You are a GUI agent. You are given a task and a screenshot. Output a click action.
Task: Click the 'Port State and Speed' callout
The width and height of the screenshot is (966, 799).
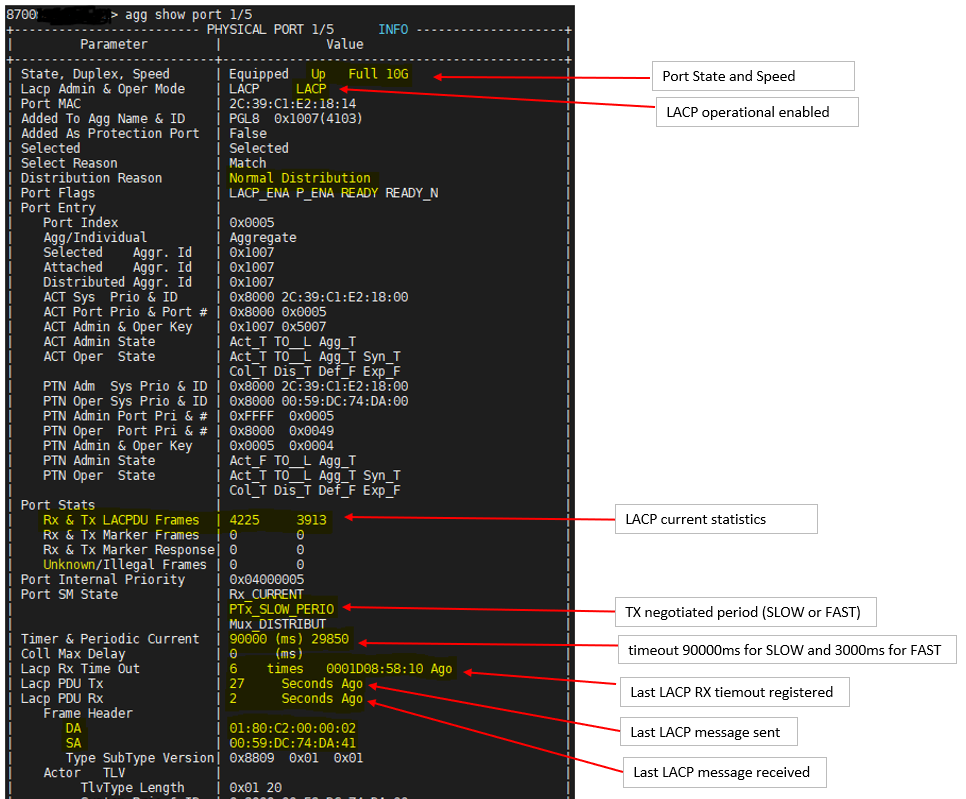click(753, 76)
